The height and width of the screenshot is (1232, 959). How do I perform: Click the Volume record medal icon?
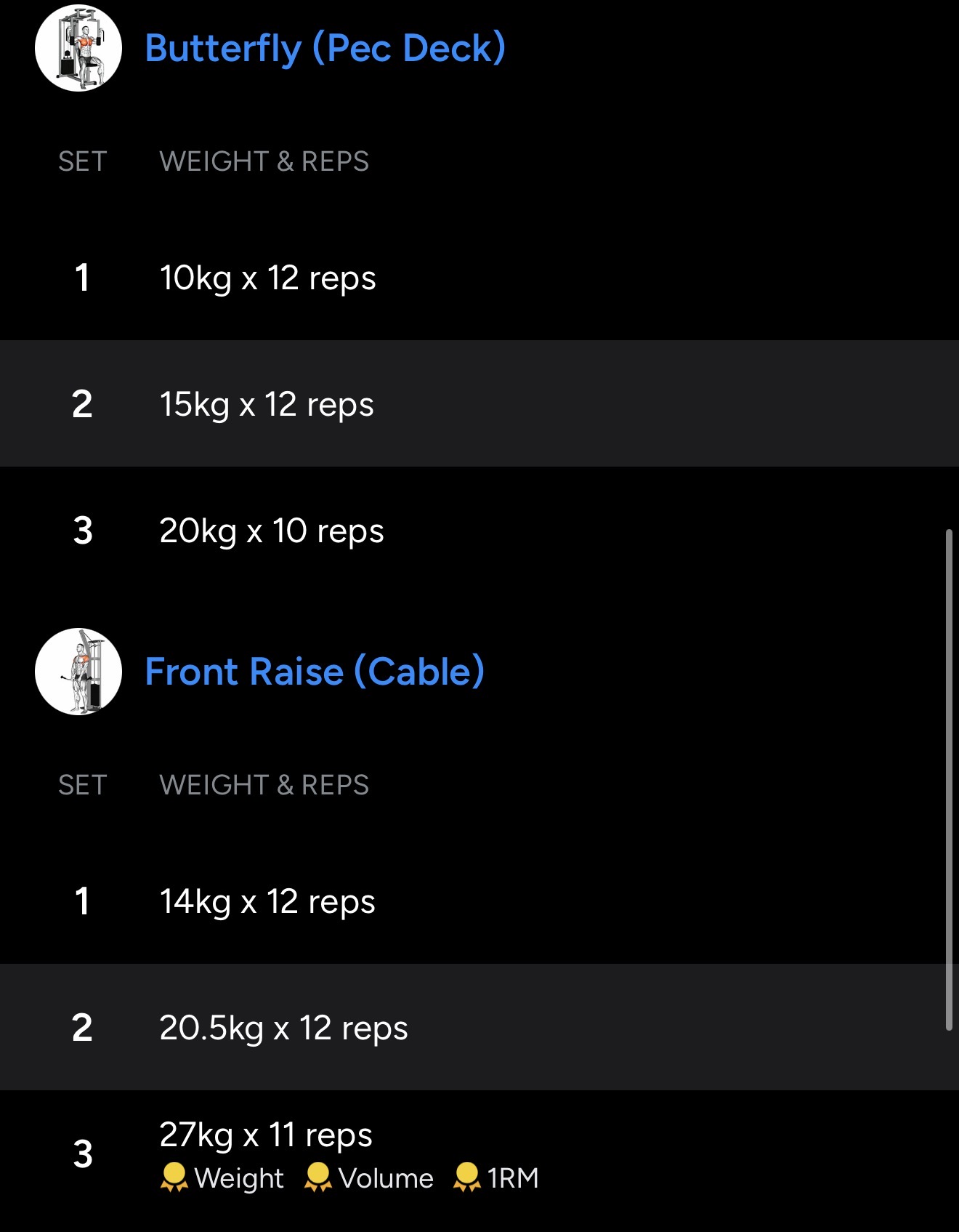click(x=317, y=1177)
